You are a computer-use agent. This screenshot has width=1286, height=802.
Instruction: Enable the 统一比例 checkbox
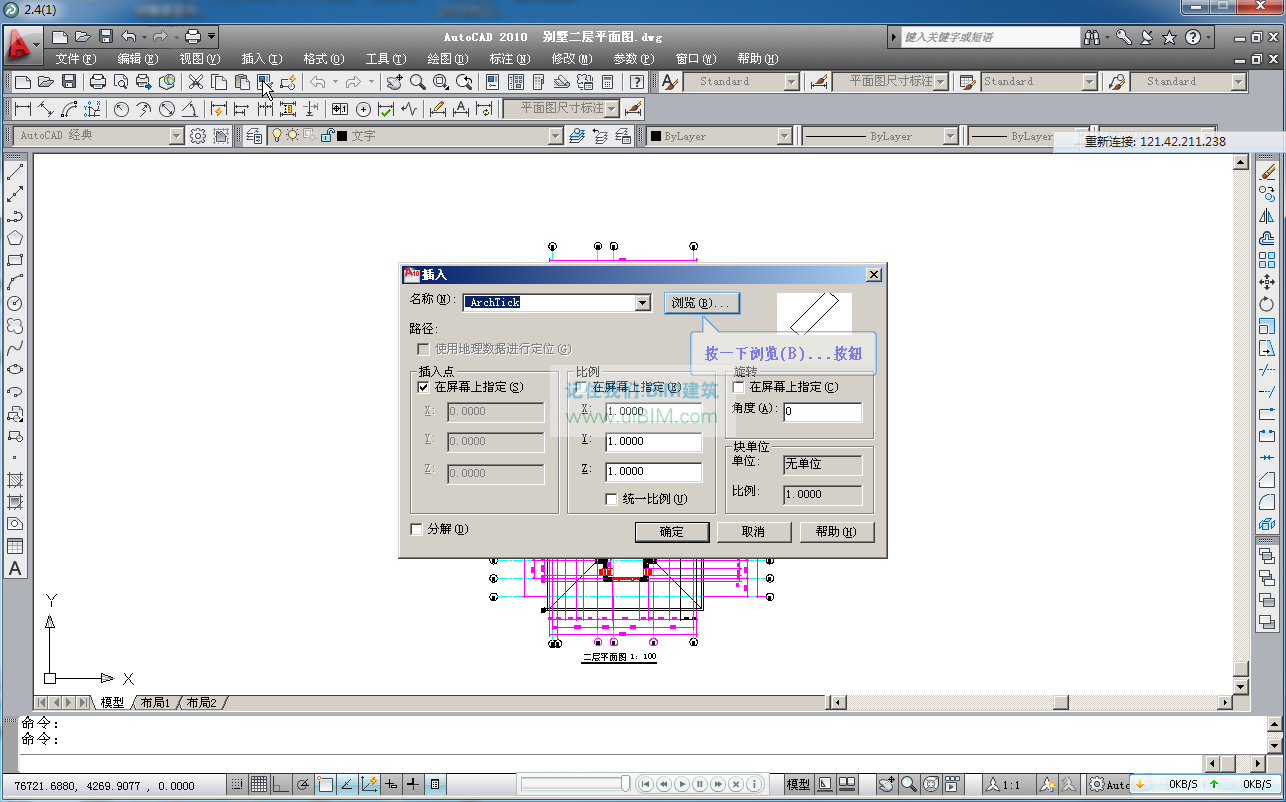(x=612, y=499)
